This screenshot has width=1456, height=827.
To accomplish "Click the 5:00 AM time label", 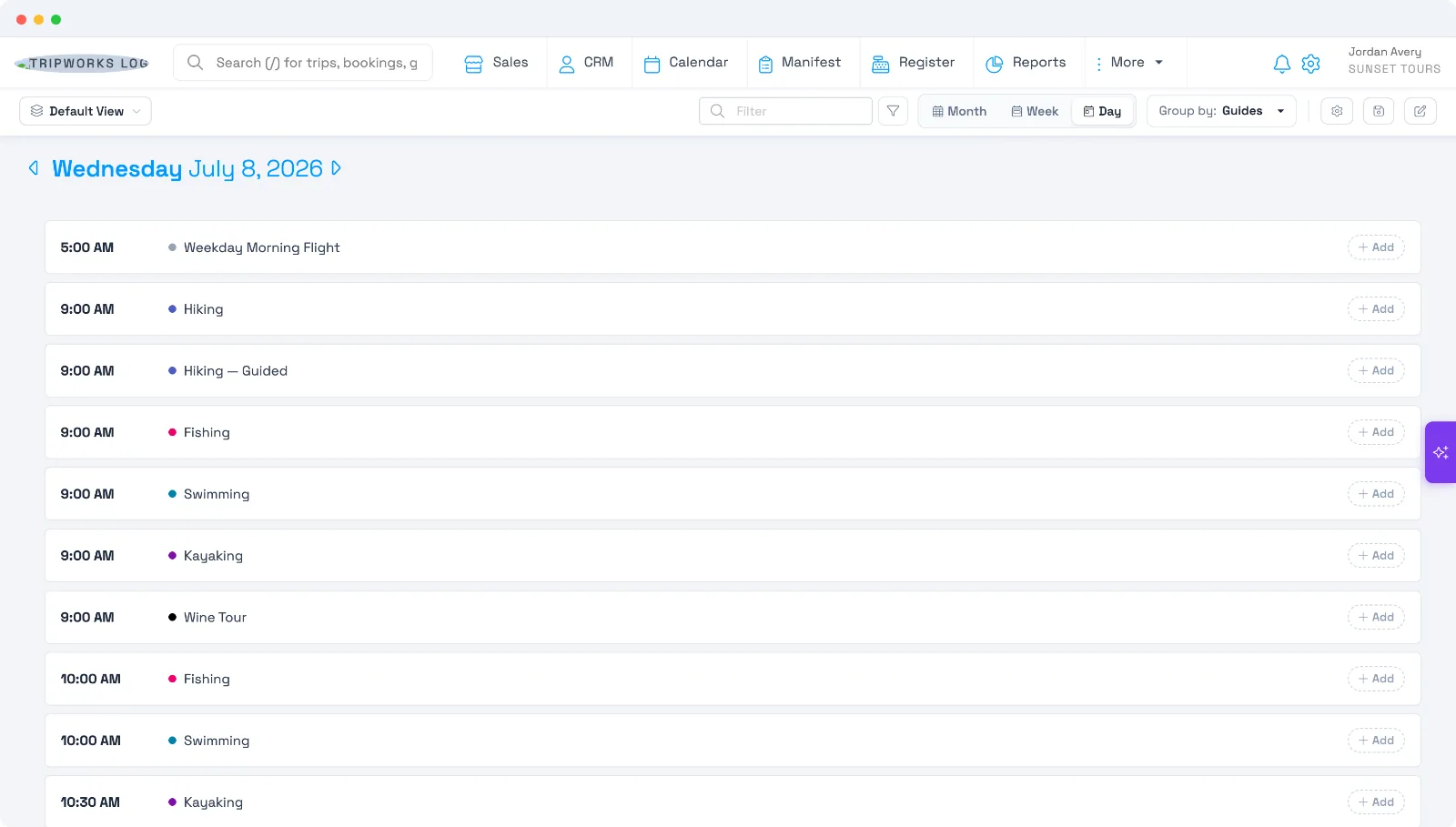I will pyautogui.click(x=87, y=247).
